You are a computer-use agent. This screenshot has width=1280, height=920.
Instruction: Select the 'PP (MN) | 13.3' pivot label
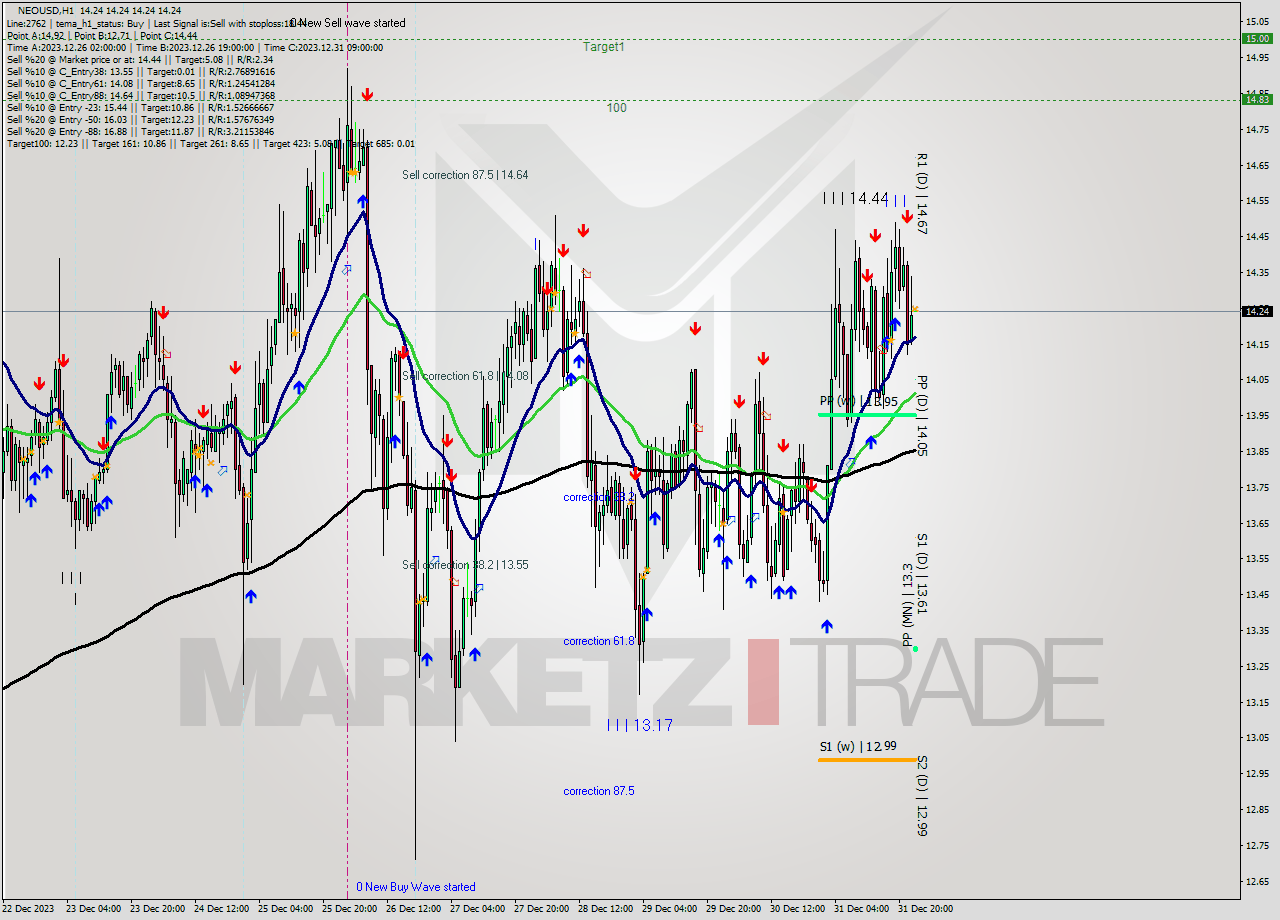(908, 604)
